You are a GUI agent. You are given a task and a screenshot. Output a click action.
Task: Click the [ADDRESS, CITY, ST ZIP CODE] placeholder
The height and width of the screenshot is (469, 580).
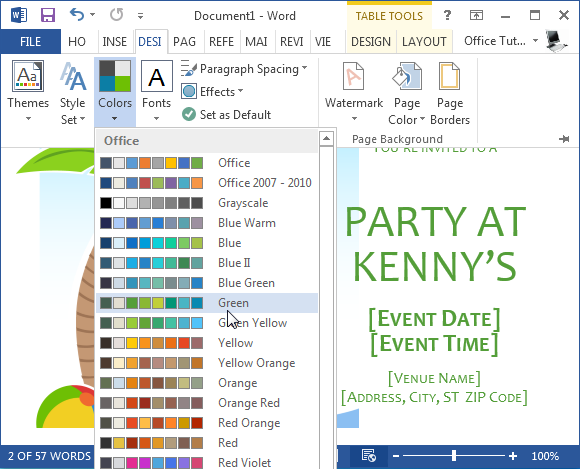tap(434, 398)
